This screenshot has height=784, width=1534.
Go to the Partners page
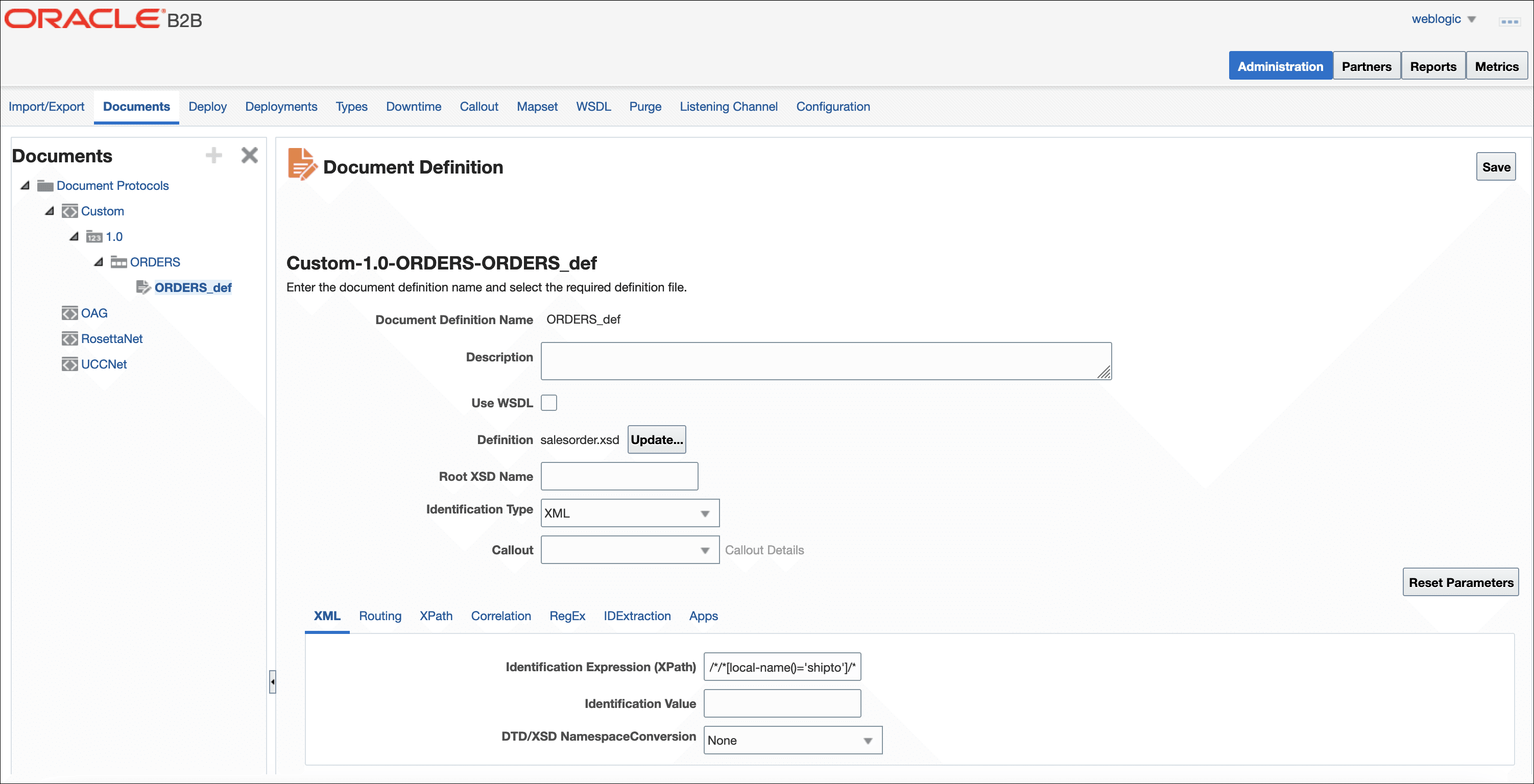pos(1366,66)
